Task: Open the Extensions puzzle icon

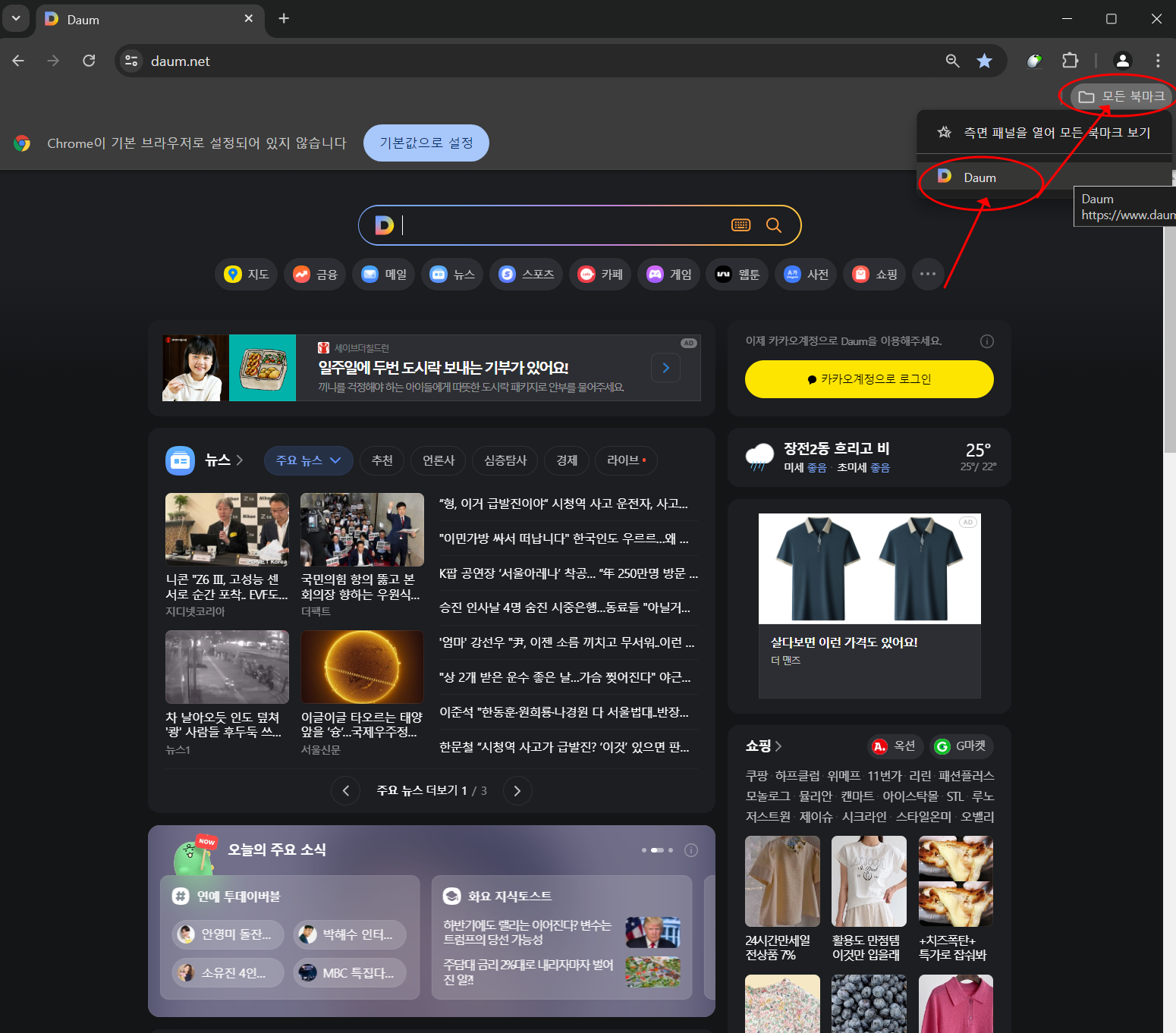Action: click(1070, 61)
